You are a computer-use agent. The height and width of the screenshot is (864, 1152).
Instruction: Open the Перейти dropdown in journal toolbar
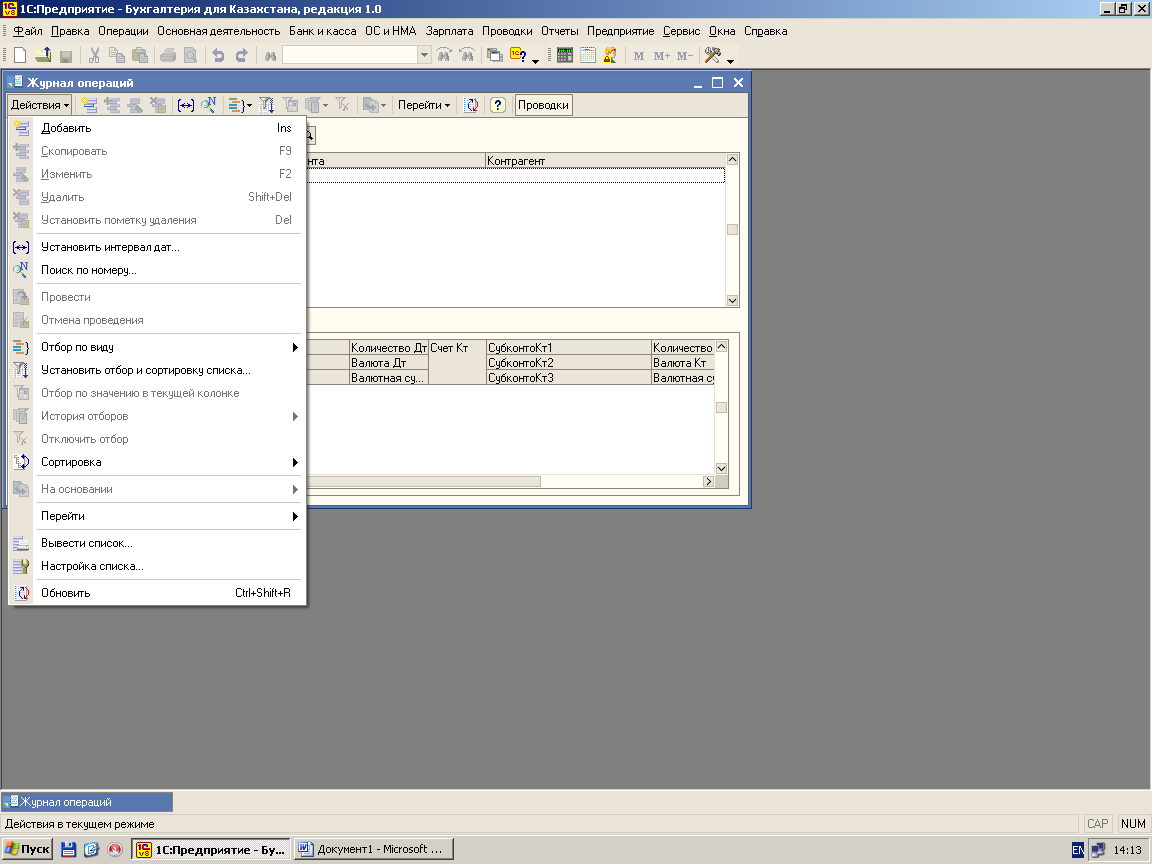click(x=424, y=105)
